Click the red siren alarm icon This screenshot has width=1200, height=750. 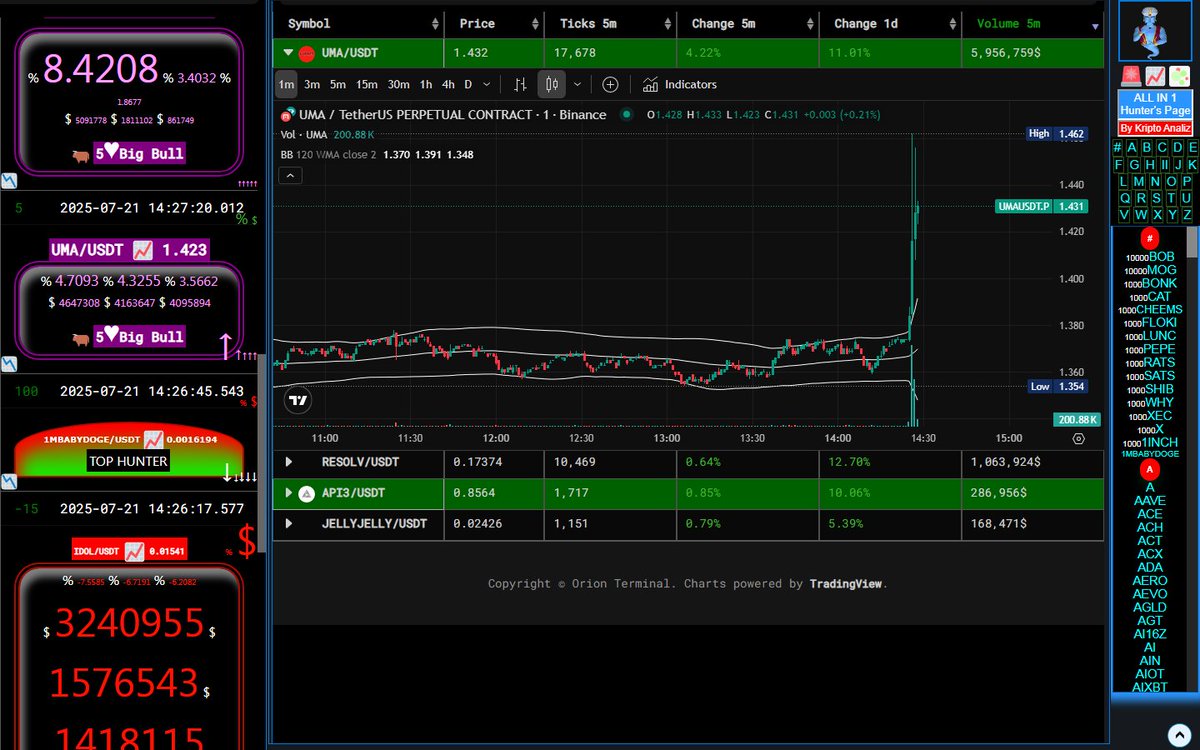pos(1129,76)
